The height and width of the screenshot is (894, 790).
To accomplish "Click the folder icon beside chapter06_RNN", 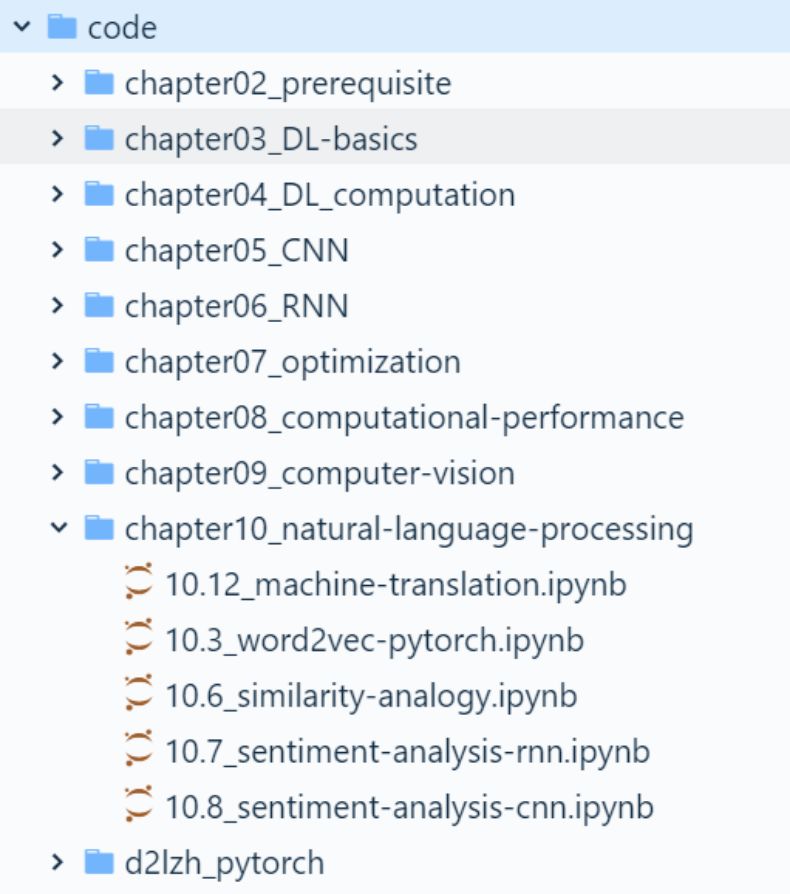I will 99,305.
